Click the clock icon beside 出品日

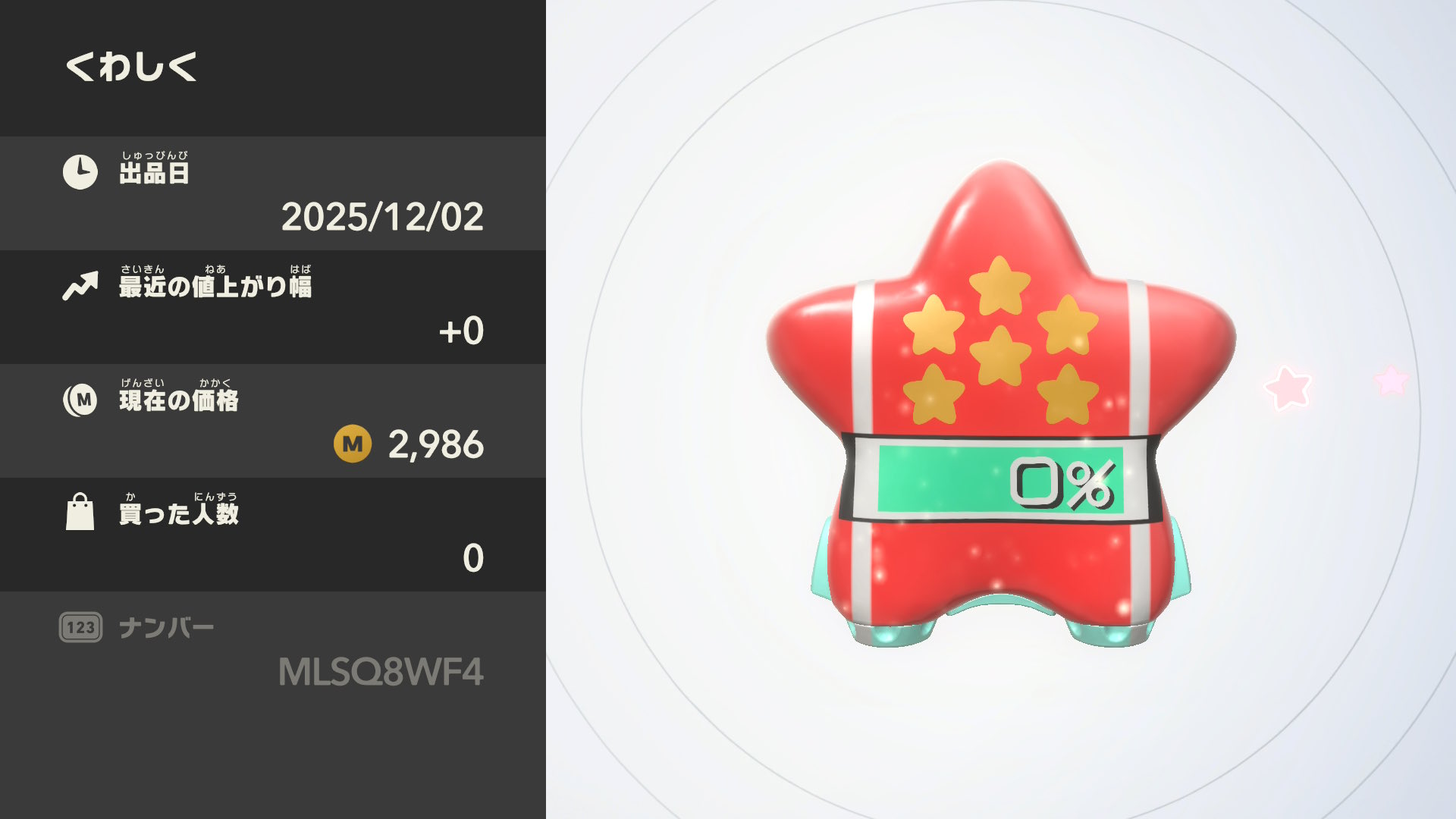pos(80,172)
